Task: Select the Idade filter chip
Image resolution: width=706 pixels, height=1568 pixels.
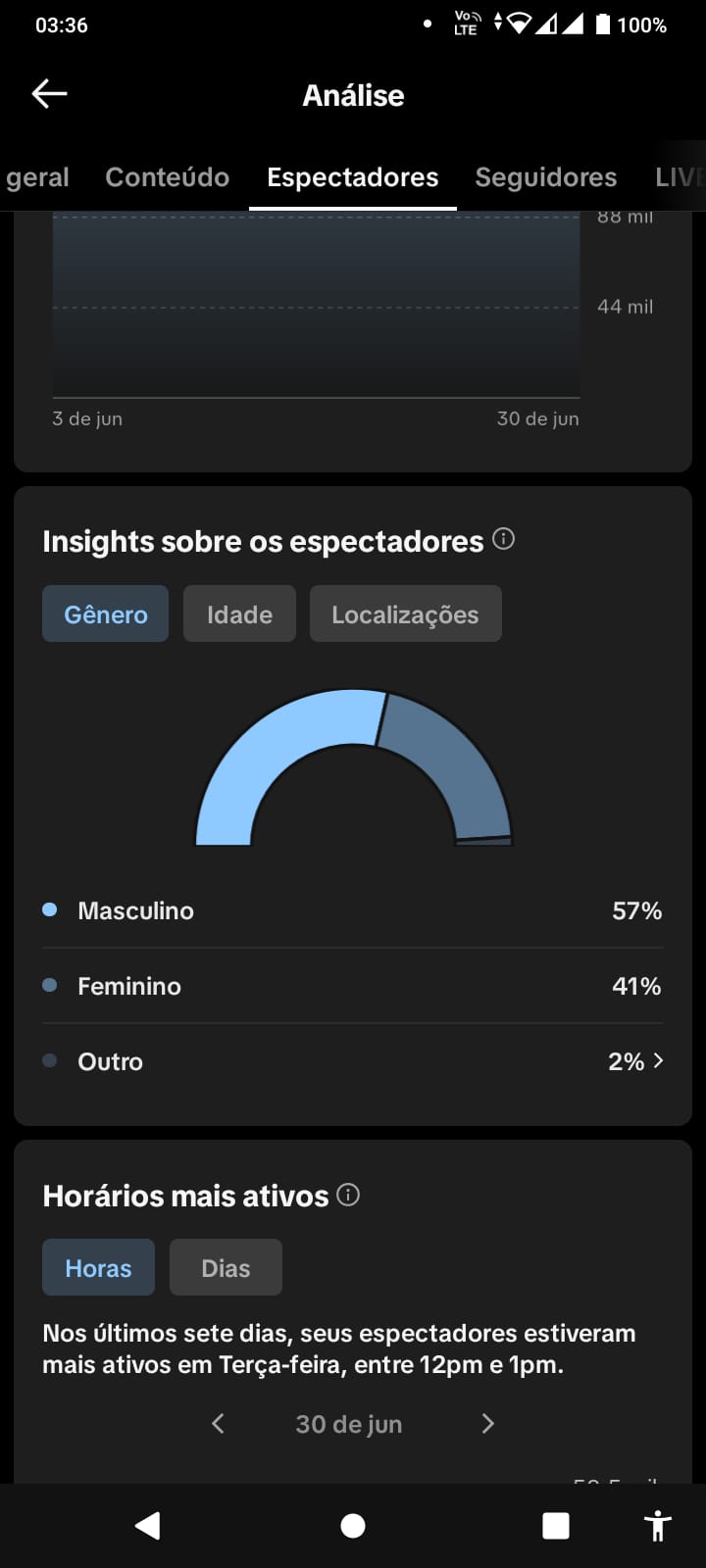Action: coord(239,614)
